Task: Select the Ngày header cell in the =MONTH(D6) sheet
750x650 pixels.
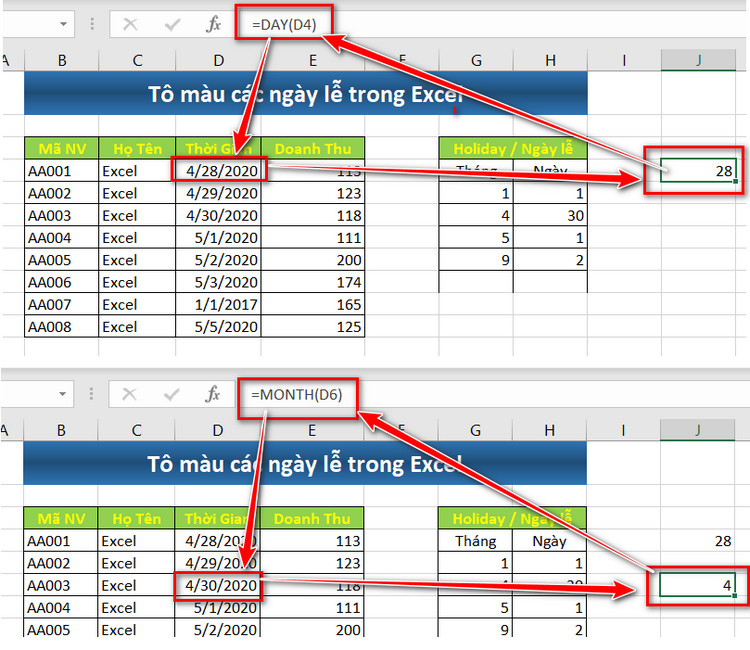Action: (x=549, y=541)
